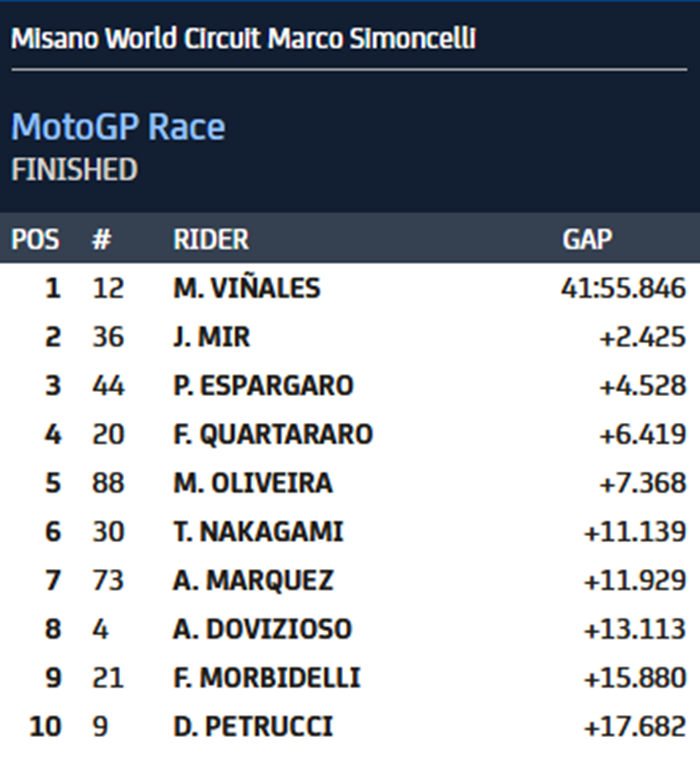Screen dimensions: 700x757
Task: Select the RIDER column header
Action: (211, 240)
